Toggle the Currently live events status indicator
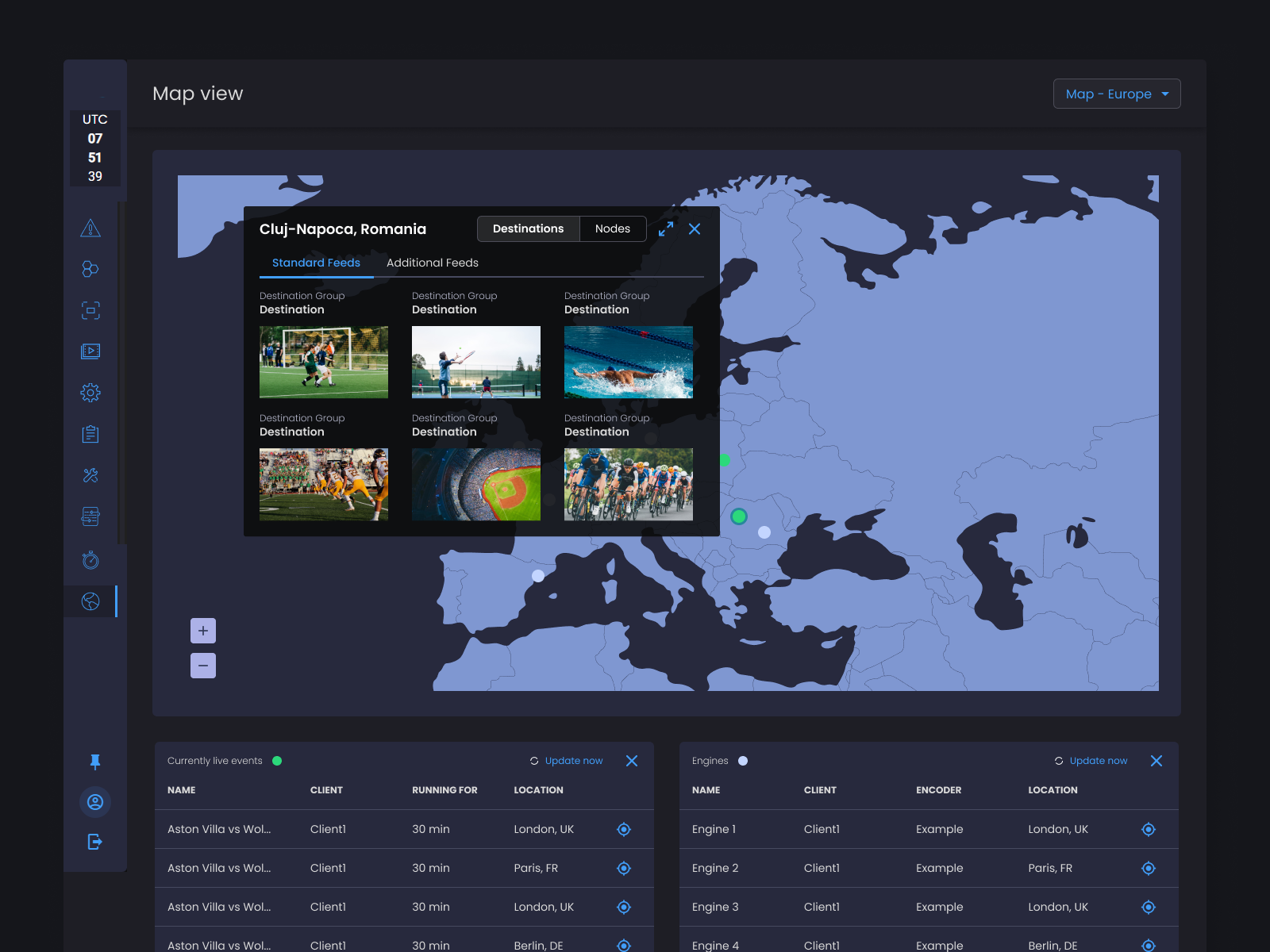 277,760
